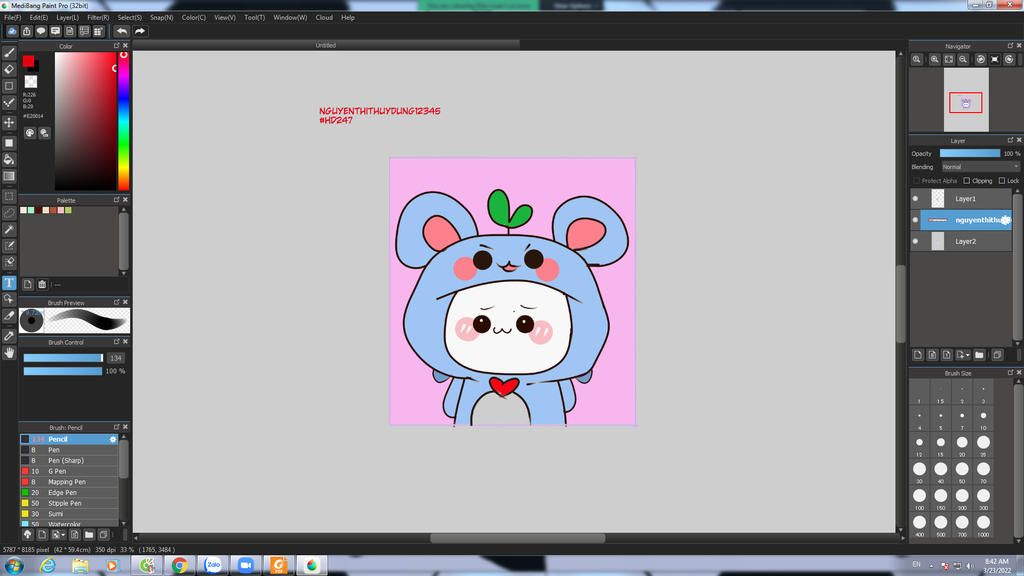Open the Snap menu

click(161, 18)
